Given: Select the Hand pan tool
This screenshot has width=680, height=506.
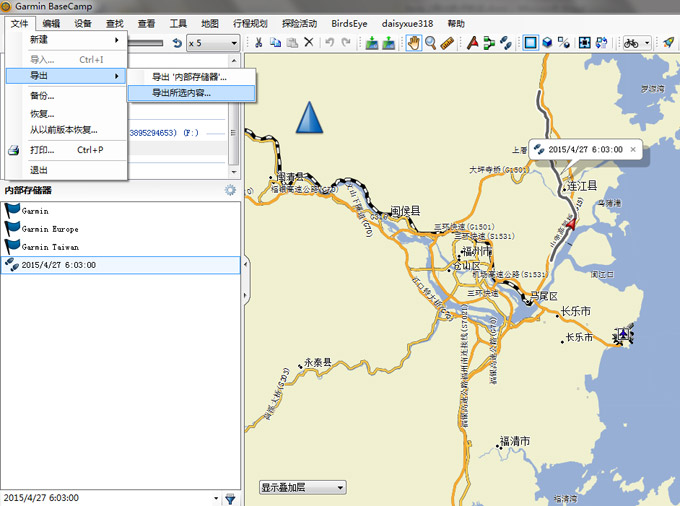Looking at the screenshot, I should coord(414,42).
